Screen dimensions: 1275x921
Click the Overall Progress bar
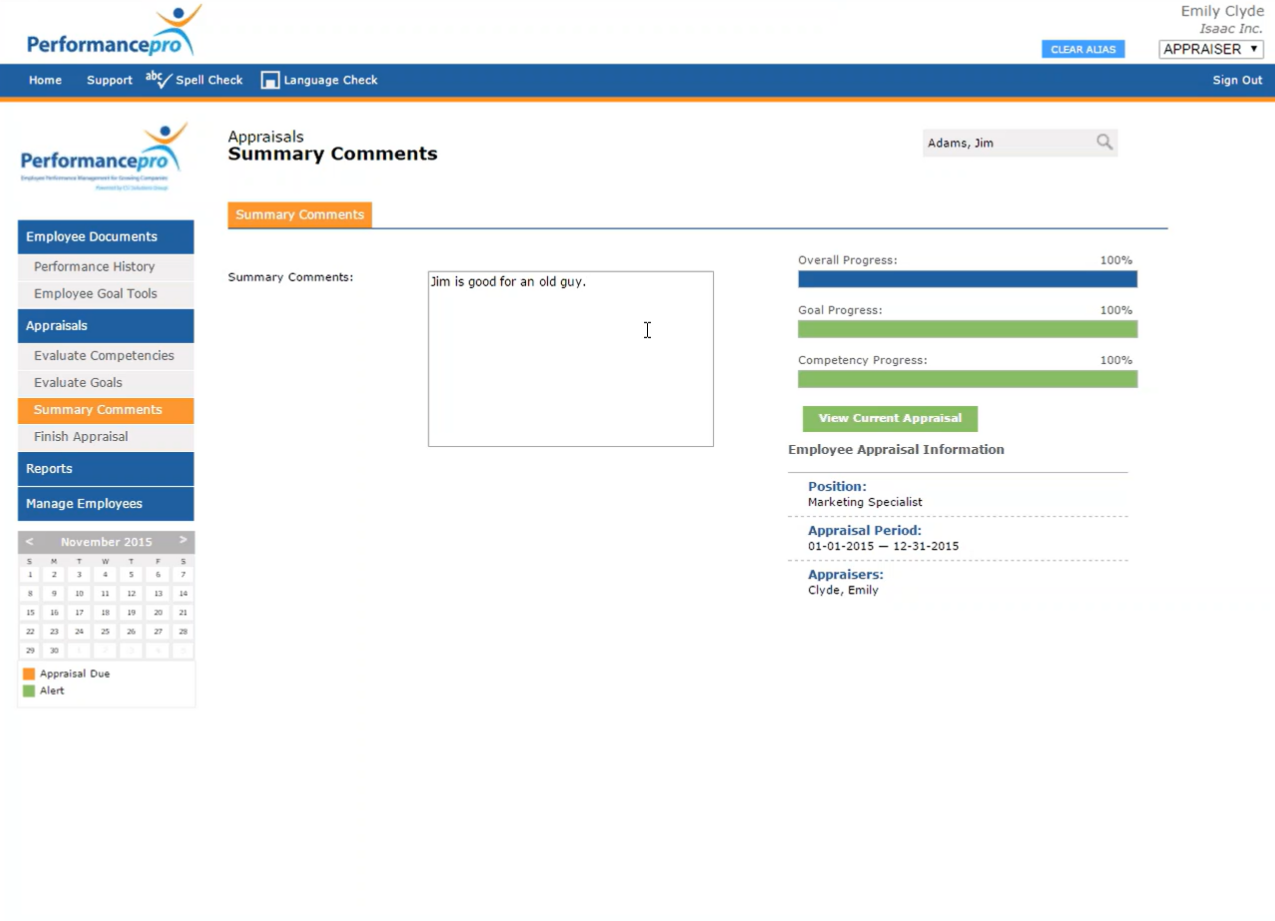point(967,279)
